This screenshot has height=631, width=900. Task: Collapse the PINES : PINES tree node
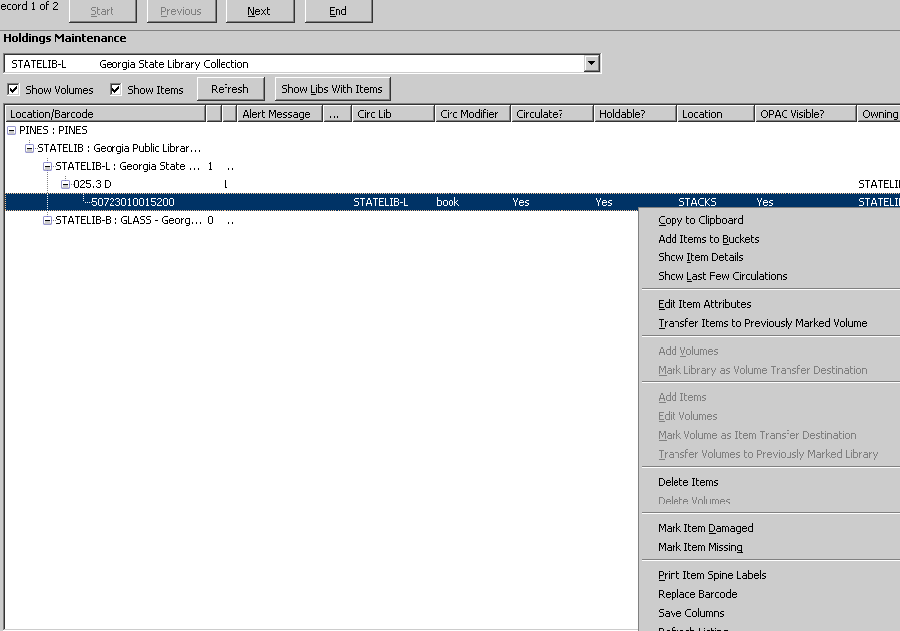[x=11, y=130]
